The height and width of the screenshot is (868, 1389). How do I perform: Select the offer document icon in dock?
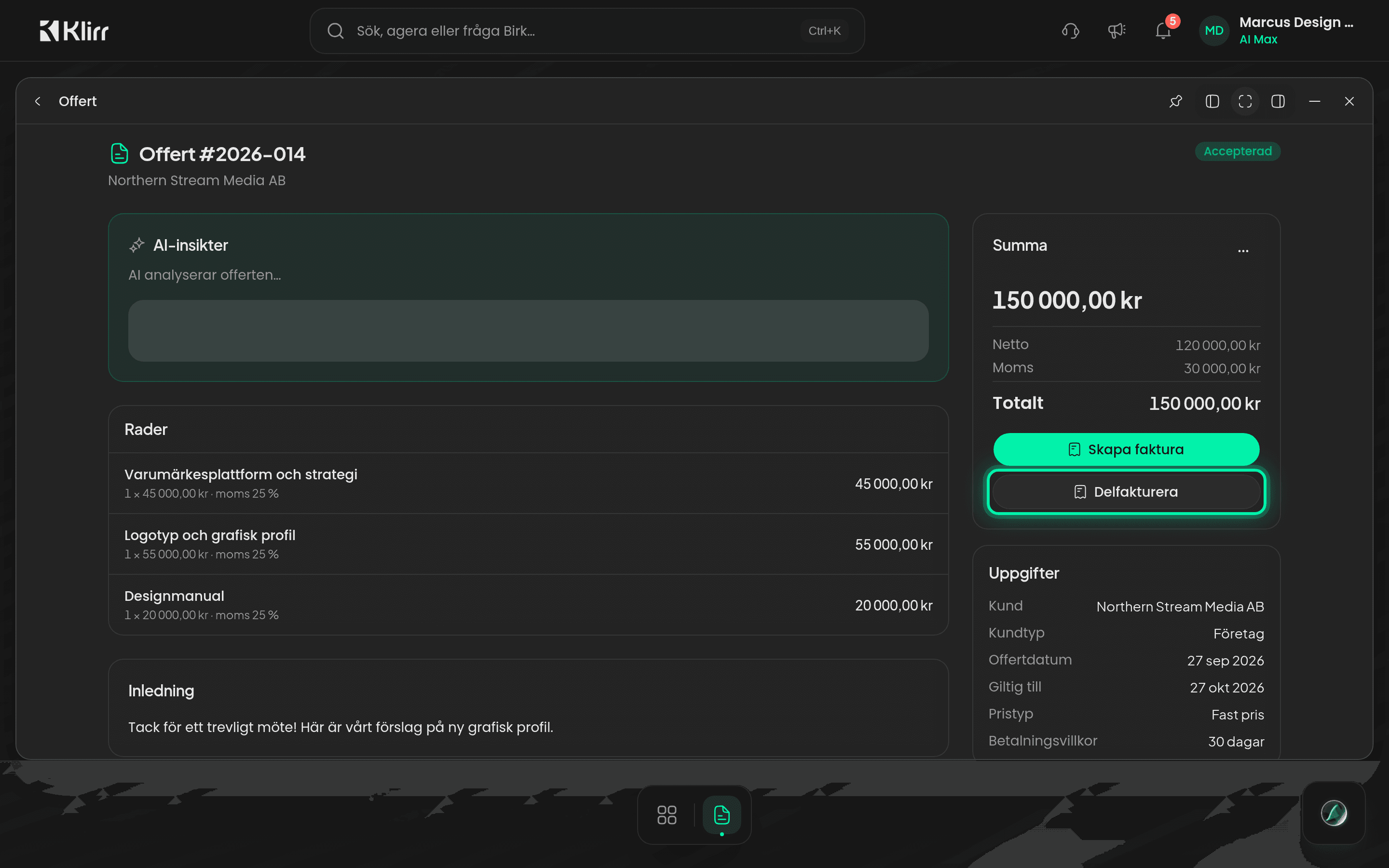click(x=722, y=814)
